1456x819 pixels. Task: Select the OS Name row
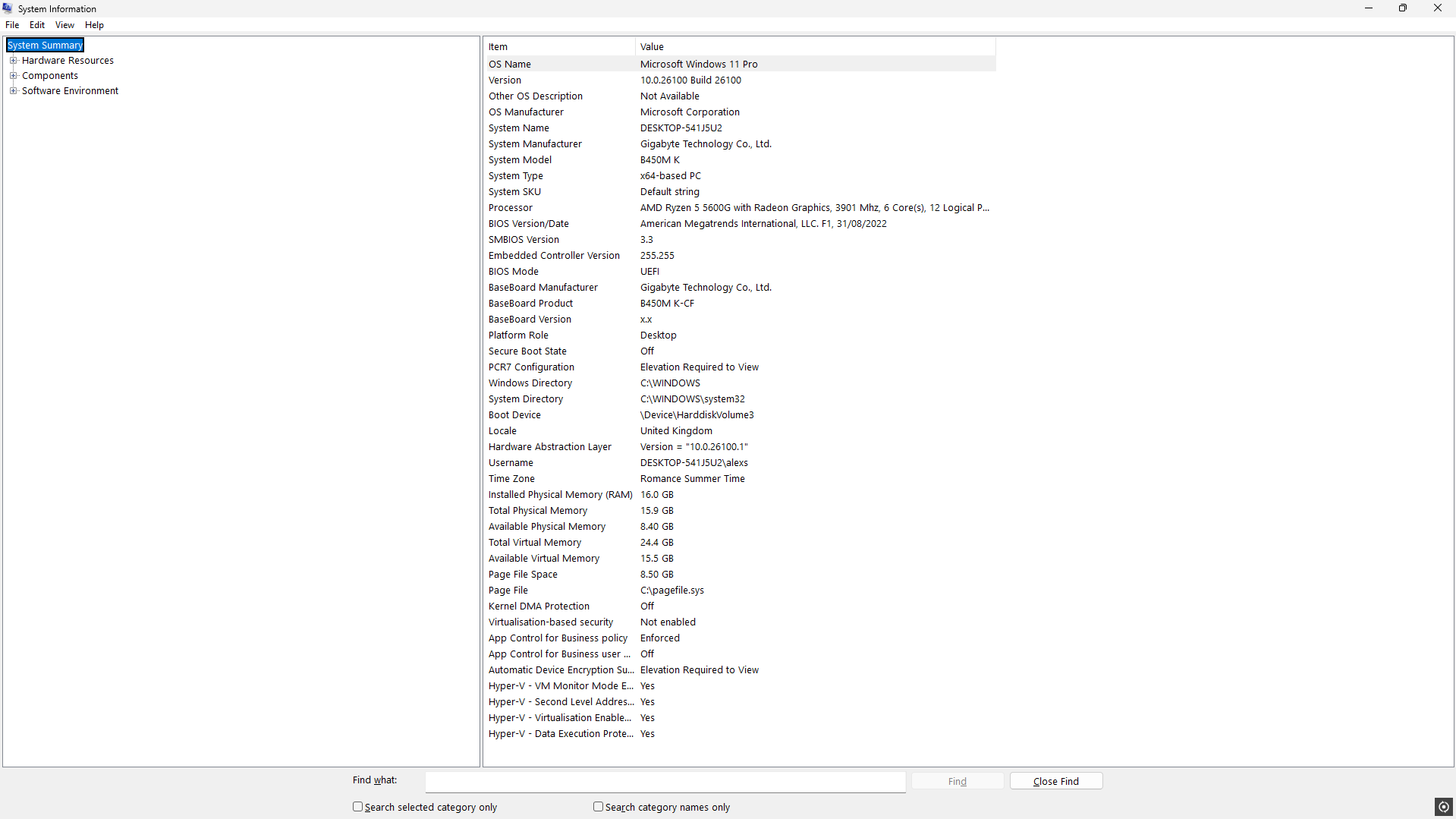[x=741, y=65]
